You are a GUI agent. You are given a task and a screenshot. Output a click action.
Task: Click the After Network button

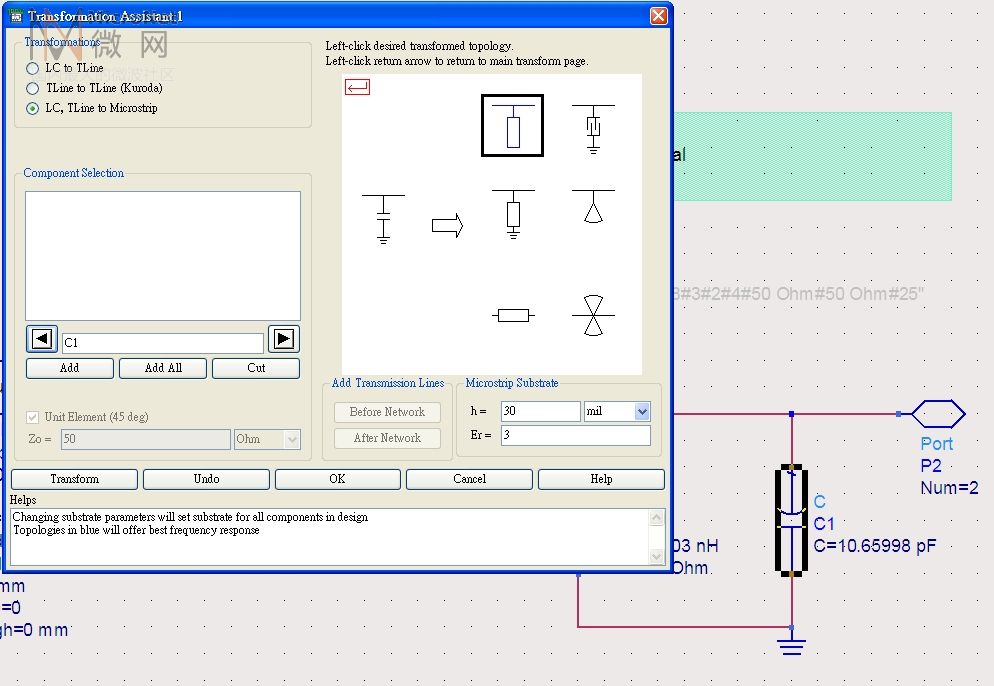pyautogui.click(x=387, y=438)
